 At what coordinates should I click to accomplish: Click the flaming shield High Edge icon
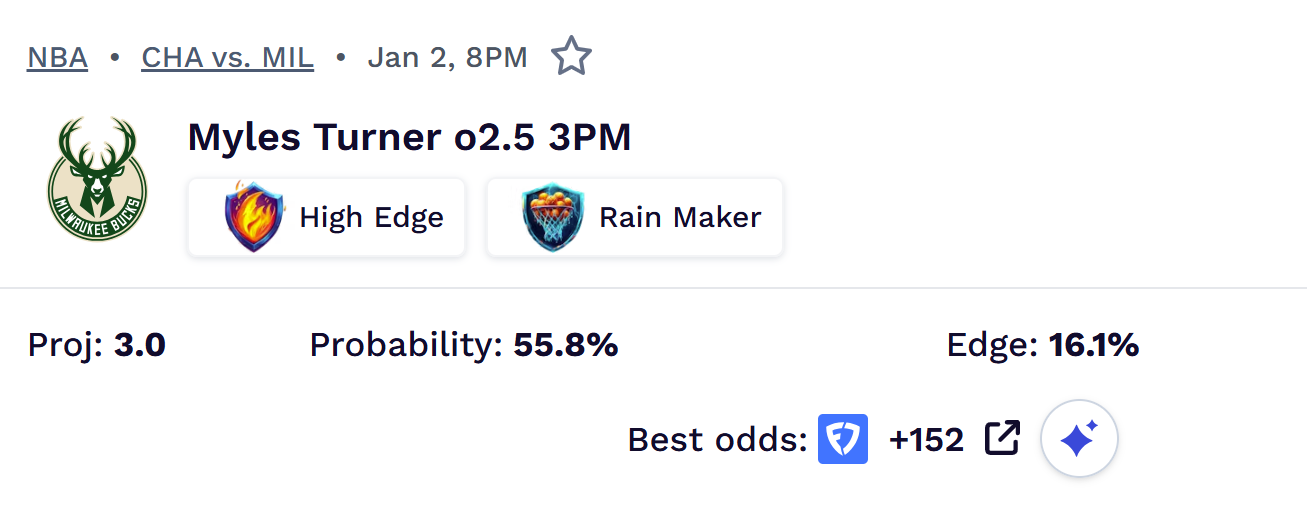[254, 217]
